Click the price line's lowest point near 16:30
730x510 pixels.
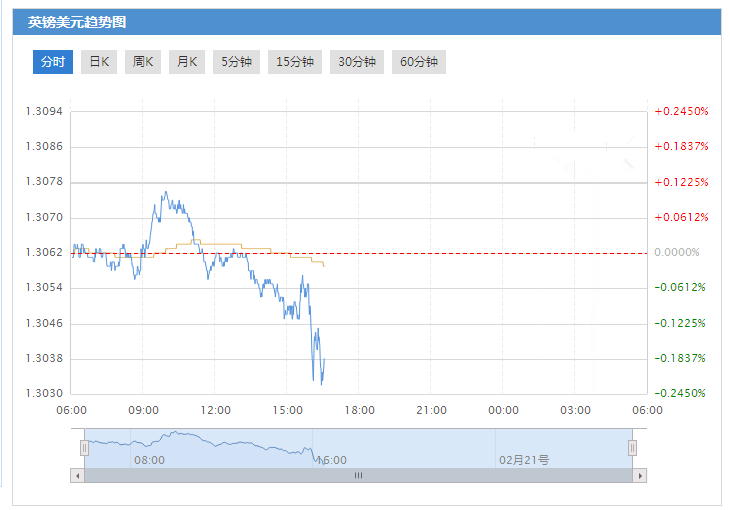pos(321,383)
